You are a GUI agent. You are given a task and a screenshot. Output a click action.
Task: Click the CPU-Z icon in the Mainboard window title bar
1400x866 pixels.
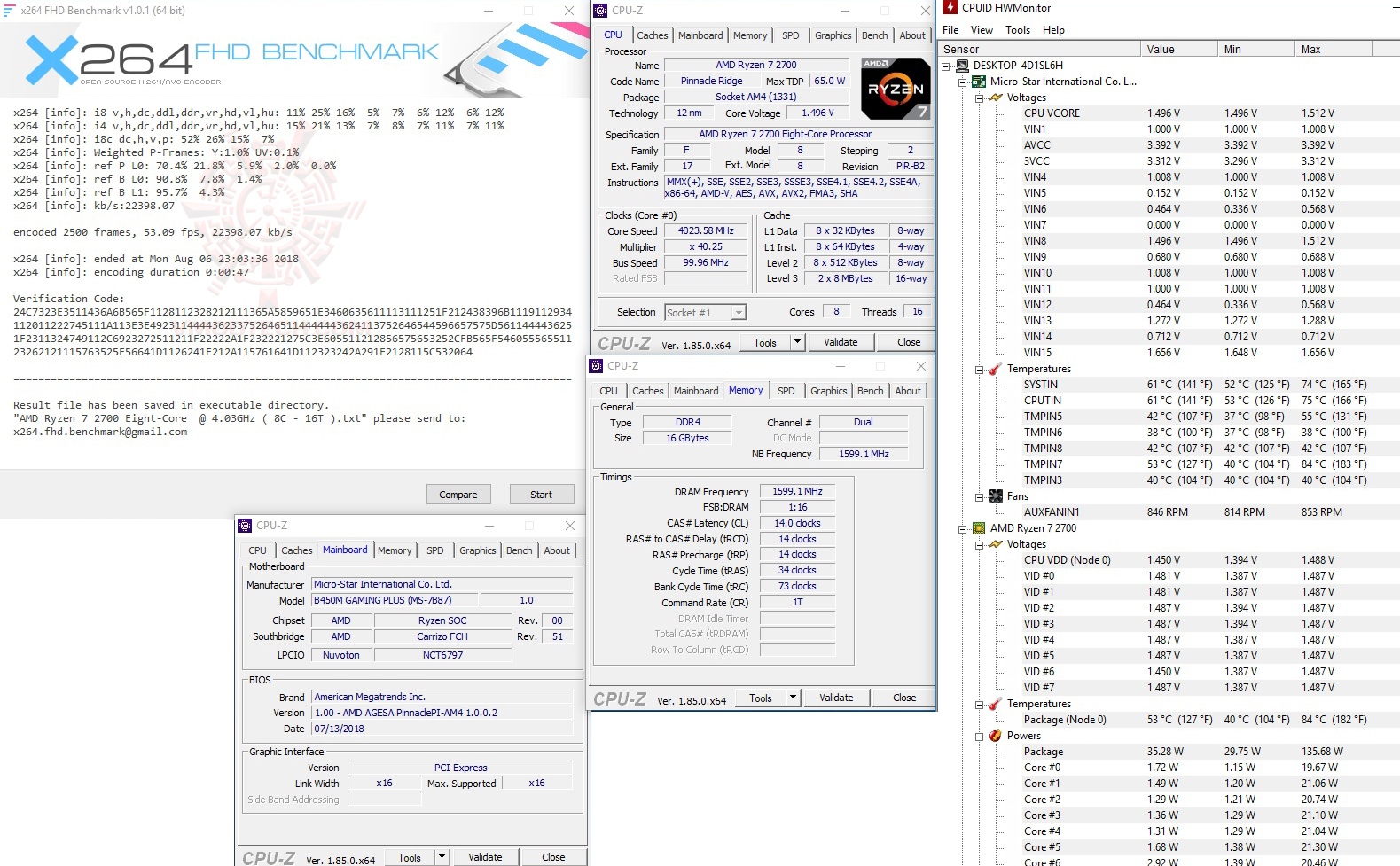tap(246, 526)
